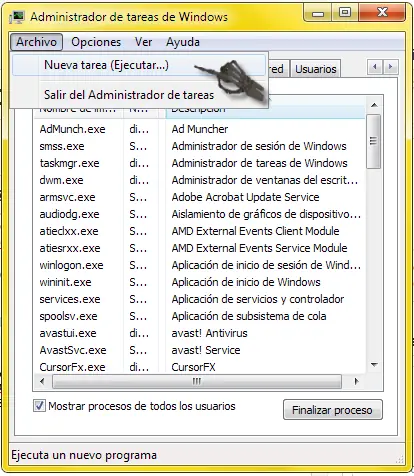This screenshot has width=414, height=476.
Task: Select the avastui.exe process
Action: [68, 333]
